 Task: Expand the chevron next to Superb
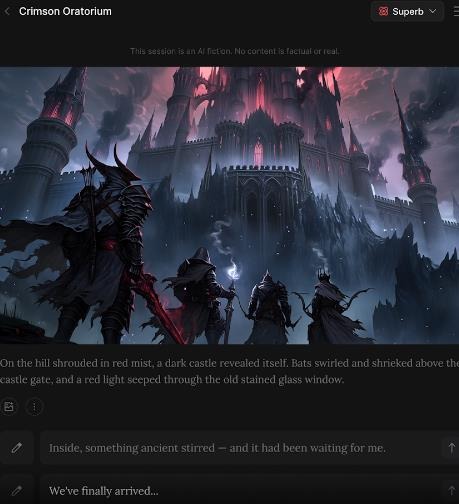433,11
